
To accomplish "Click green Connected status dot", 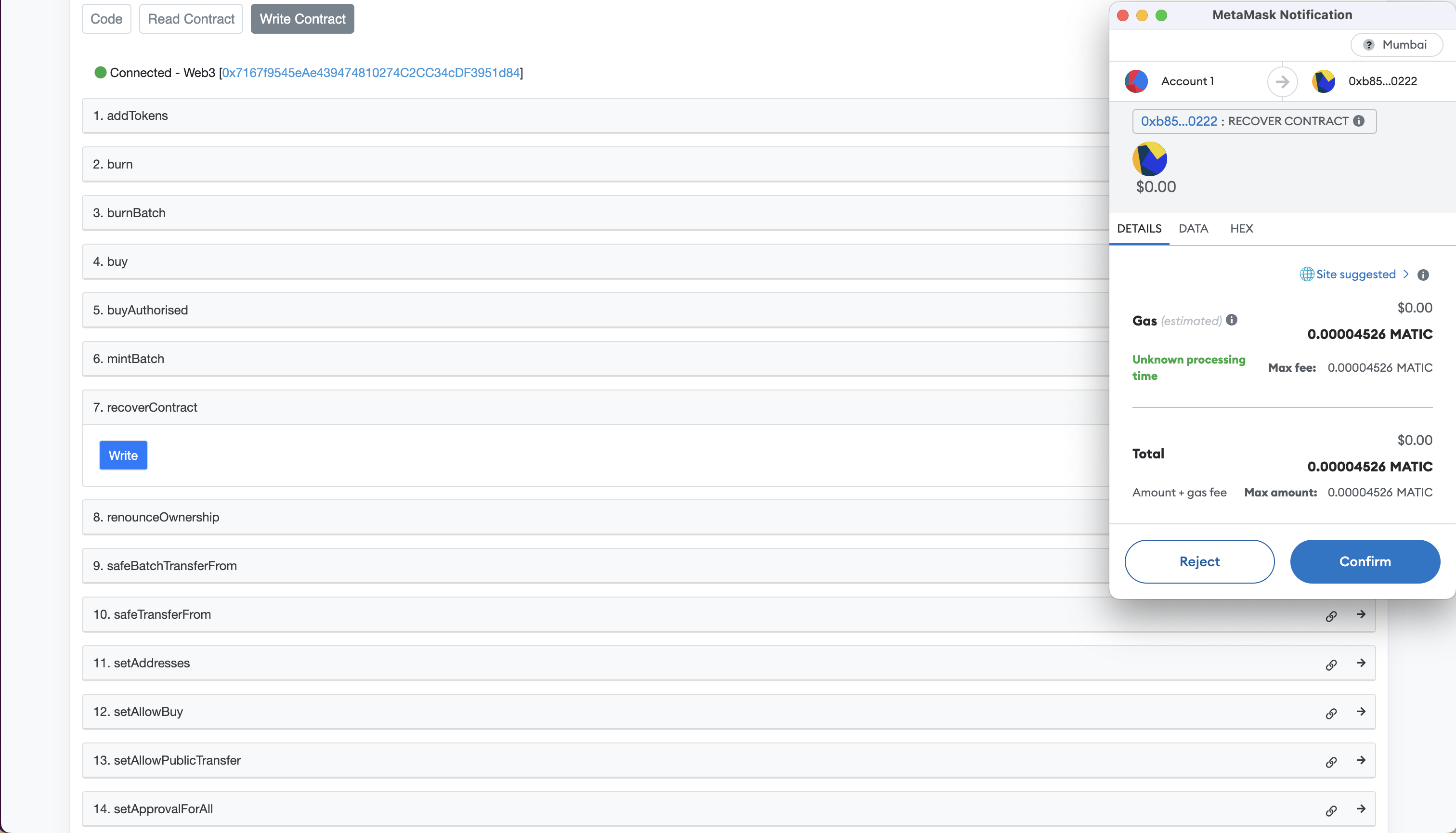I will [100, 72].
